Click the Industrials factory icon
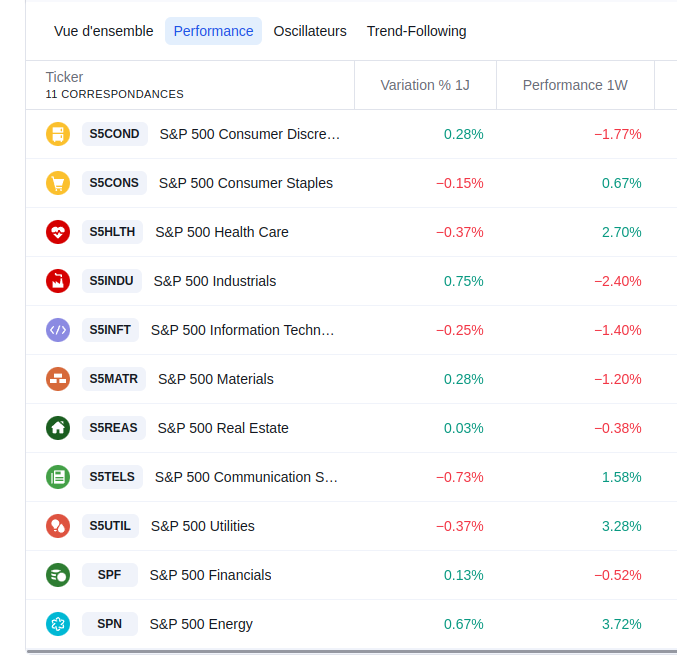The width and height of the screenshot is (677, 669). coord(58,281)
